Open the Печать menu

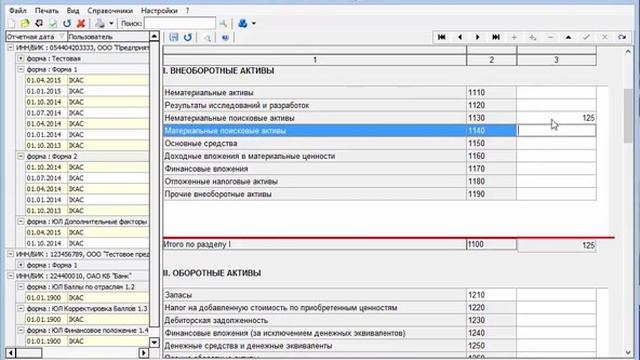46,11
